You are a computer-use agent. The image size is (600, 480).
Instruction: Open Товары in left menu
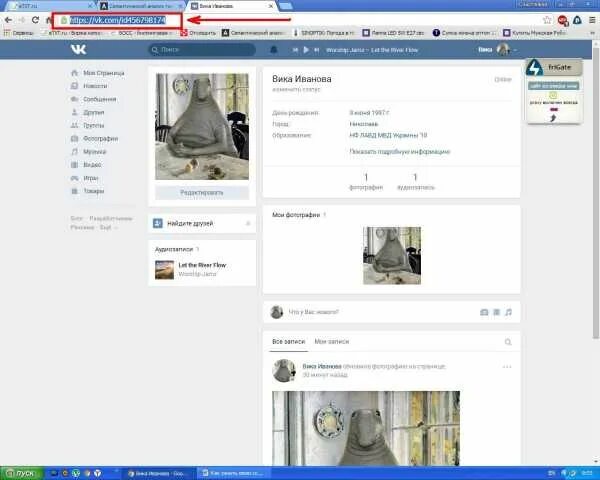pos(88,191)
